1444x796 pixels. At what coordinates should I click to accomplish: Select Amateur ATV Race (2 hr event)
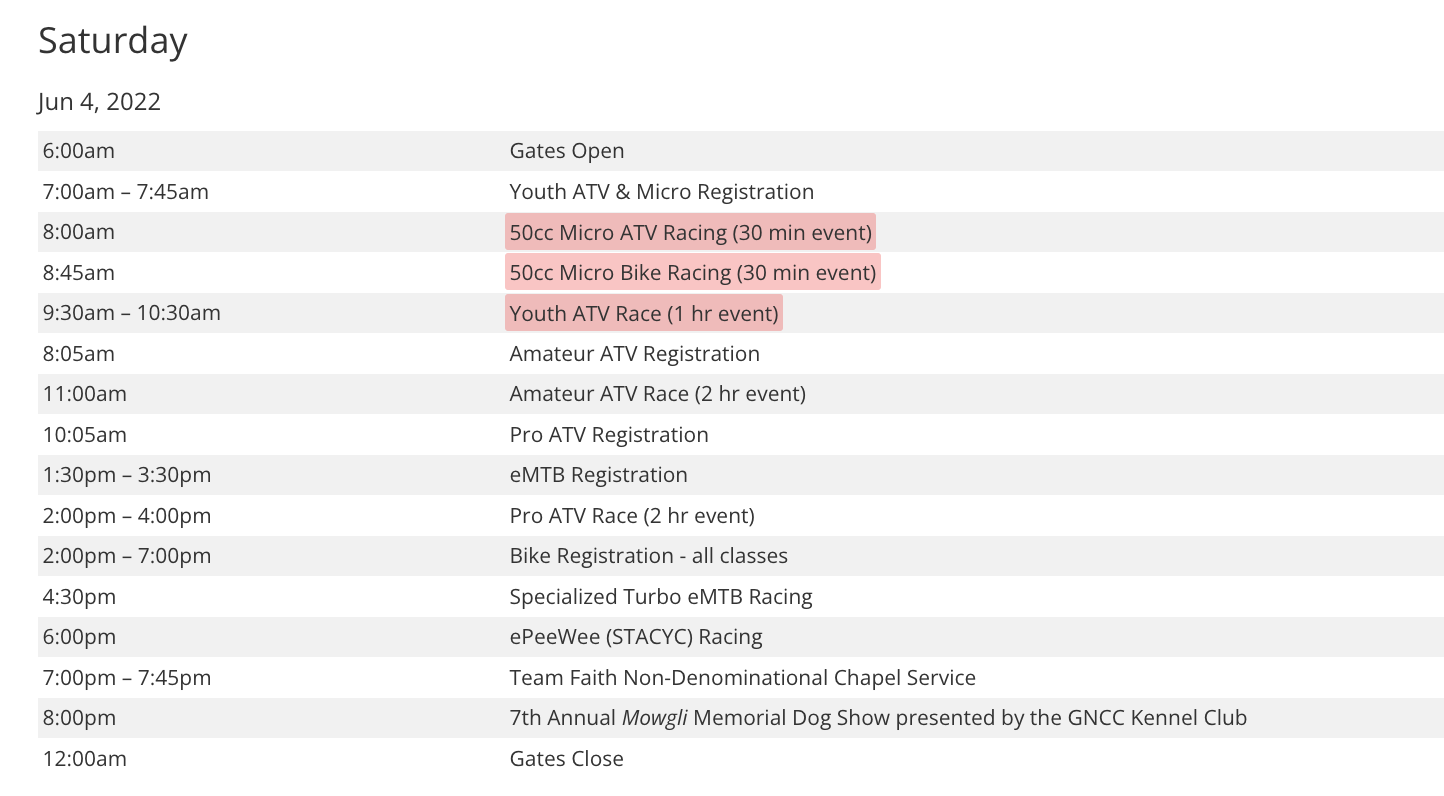point(657,394)
